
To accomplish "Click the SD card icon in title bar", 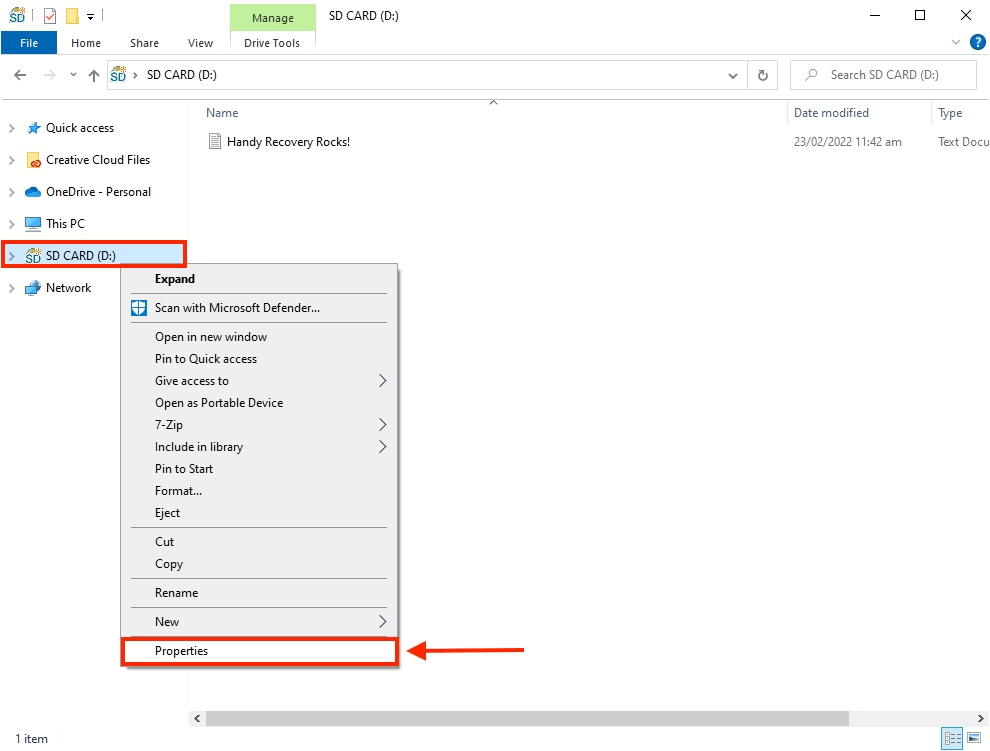I will [x=17, y=15].
